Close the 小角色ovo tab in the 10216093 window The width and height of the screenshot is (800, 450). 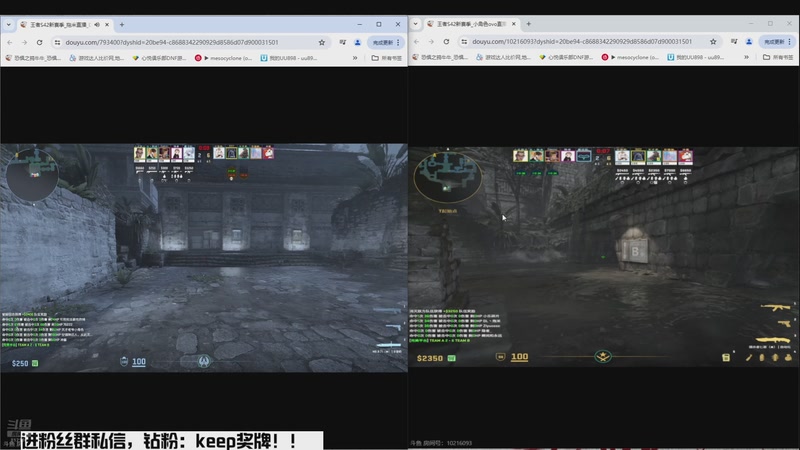point(514,23)
